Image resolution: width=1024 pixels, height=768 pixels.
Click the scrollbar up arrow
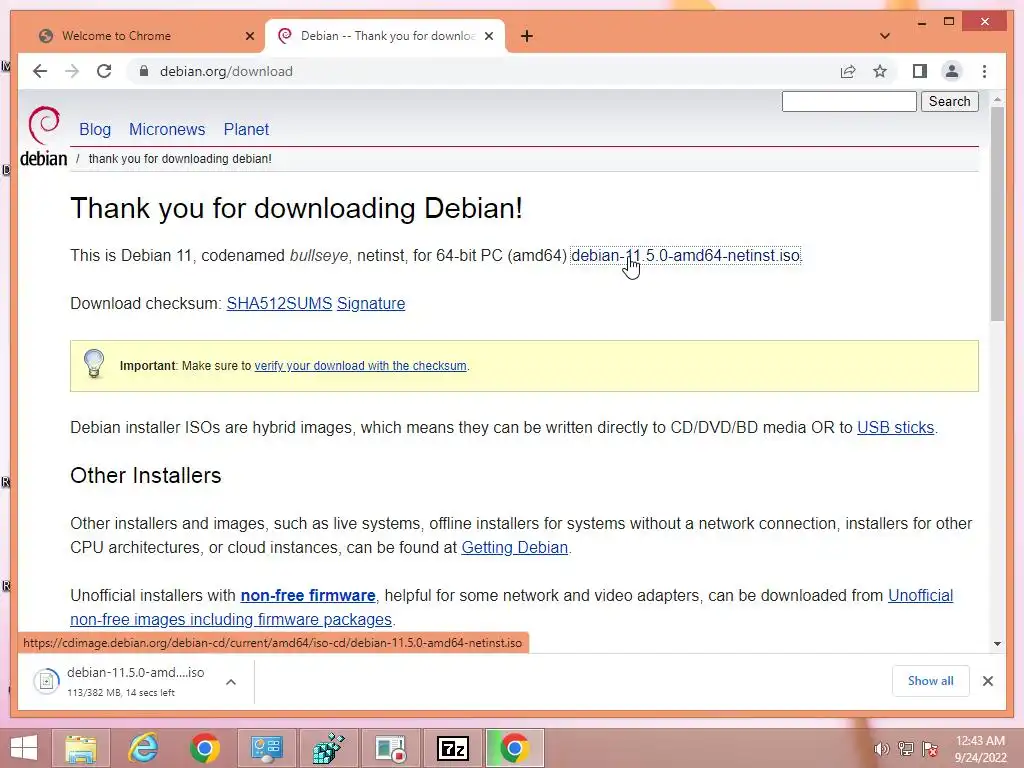pyautogui.click(x=997, y=100)
